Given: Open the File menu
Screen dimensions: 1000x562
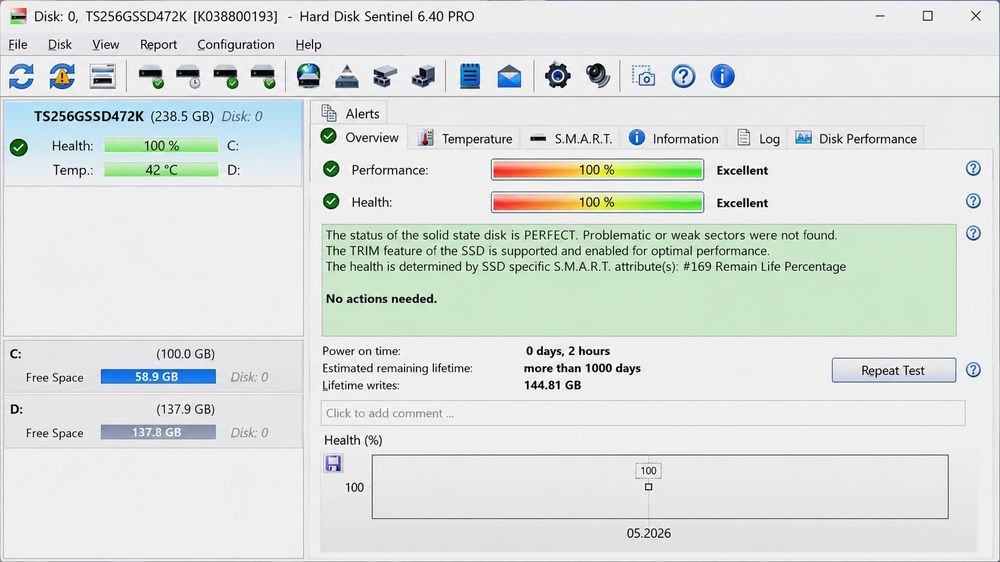Looking at the screenshot, I should (x=18, y=45).
